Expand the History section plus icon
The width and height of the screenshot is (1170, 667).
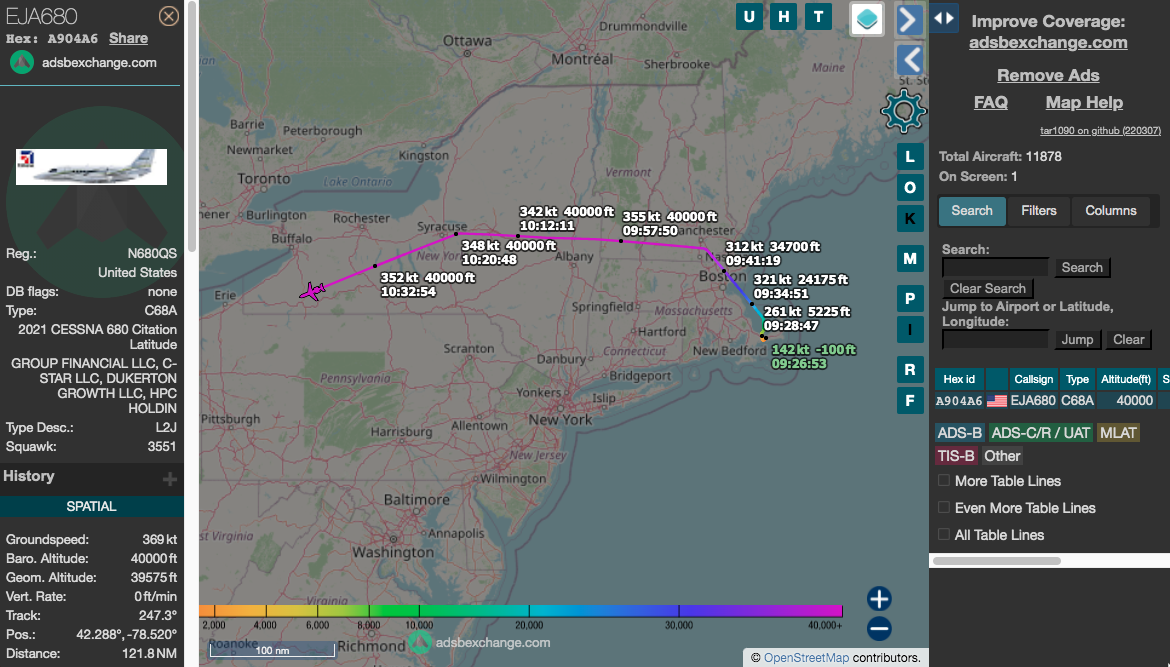tap(170, 478)
